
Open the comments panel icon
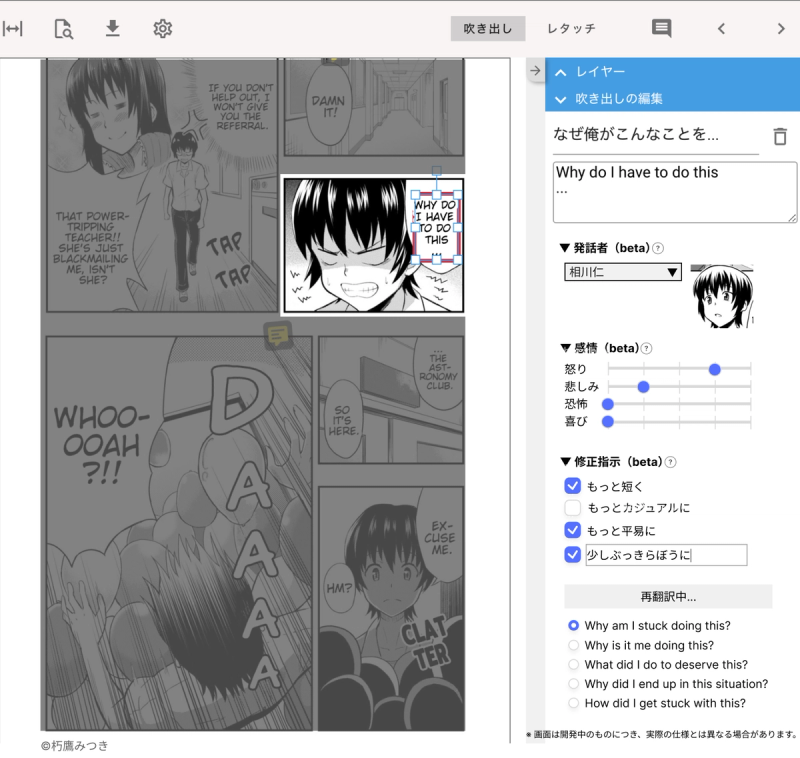pyautogui.click(x=661, y=29)
